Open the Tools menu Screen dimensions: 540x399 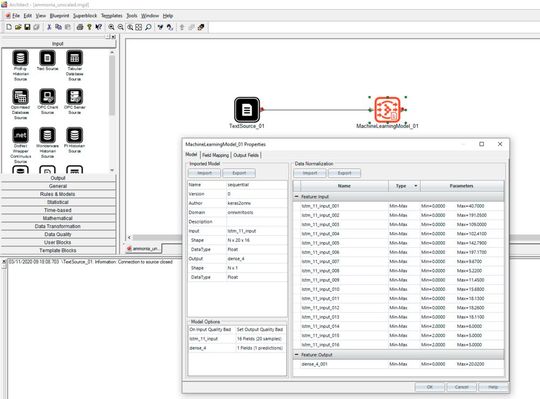(x=132, y=15)
